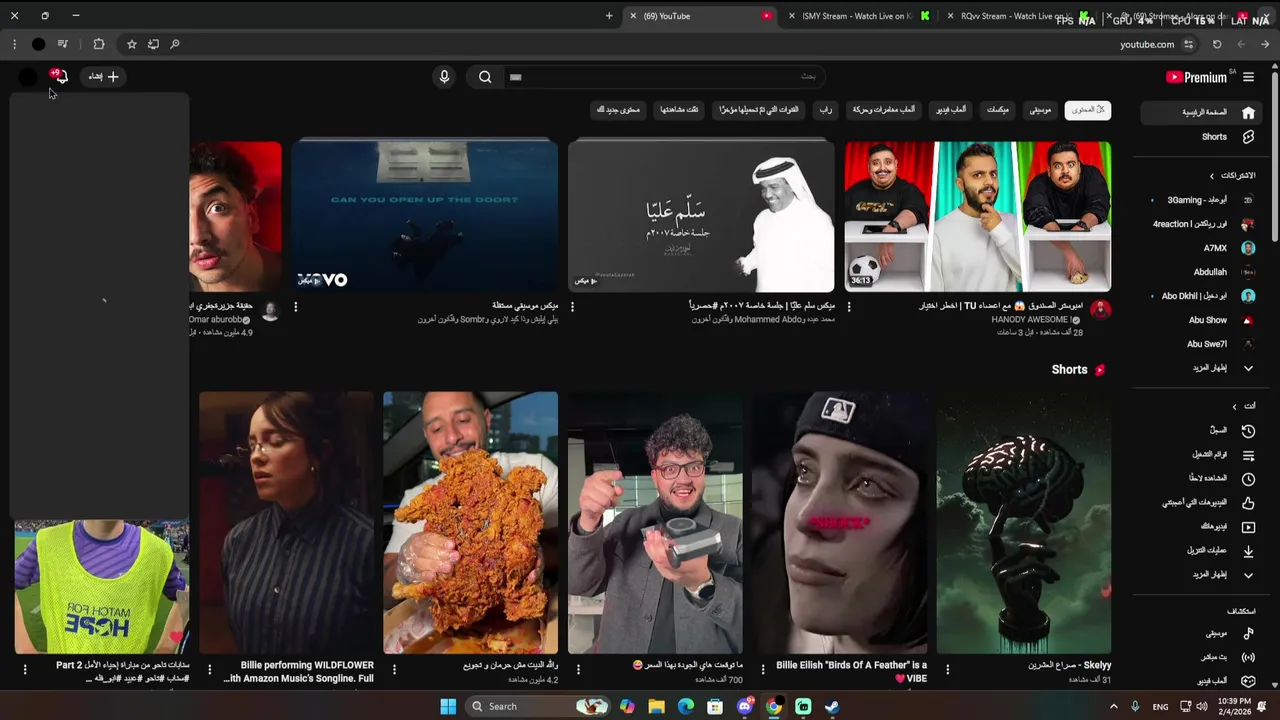Image resolution: width=1280 pixels, height=720 pixels.
Task: Open Watch Later clock item
Action: point(1199,479)
